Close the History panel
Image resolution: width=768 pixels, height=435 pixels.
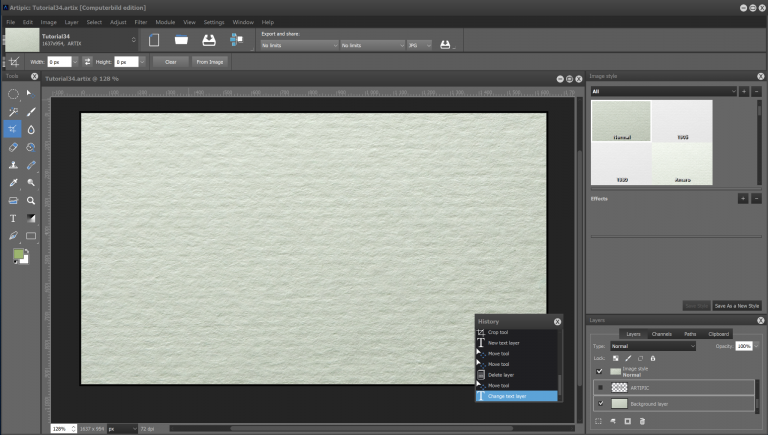557,322
